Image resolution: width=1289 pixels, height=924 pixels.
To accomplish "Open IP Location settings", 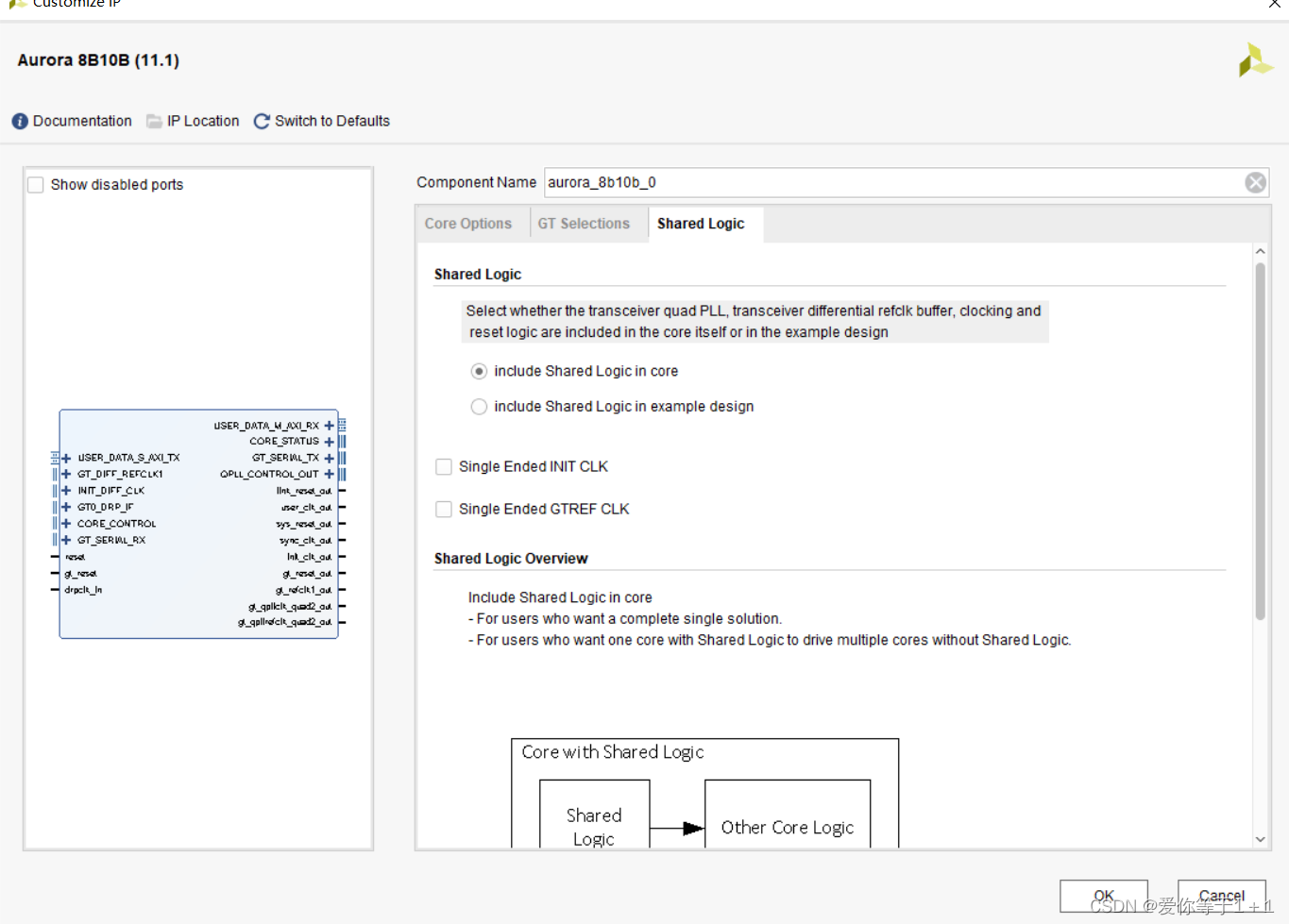I will coord(203,122).
